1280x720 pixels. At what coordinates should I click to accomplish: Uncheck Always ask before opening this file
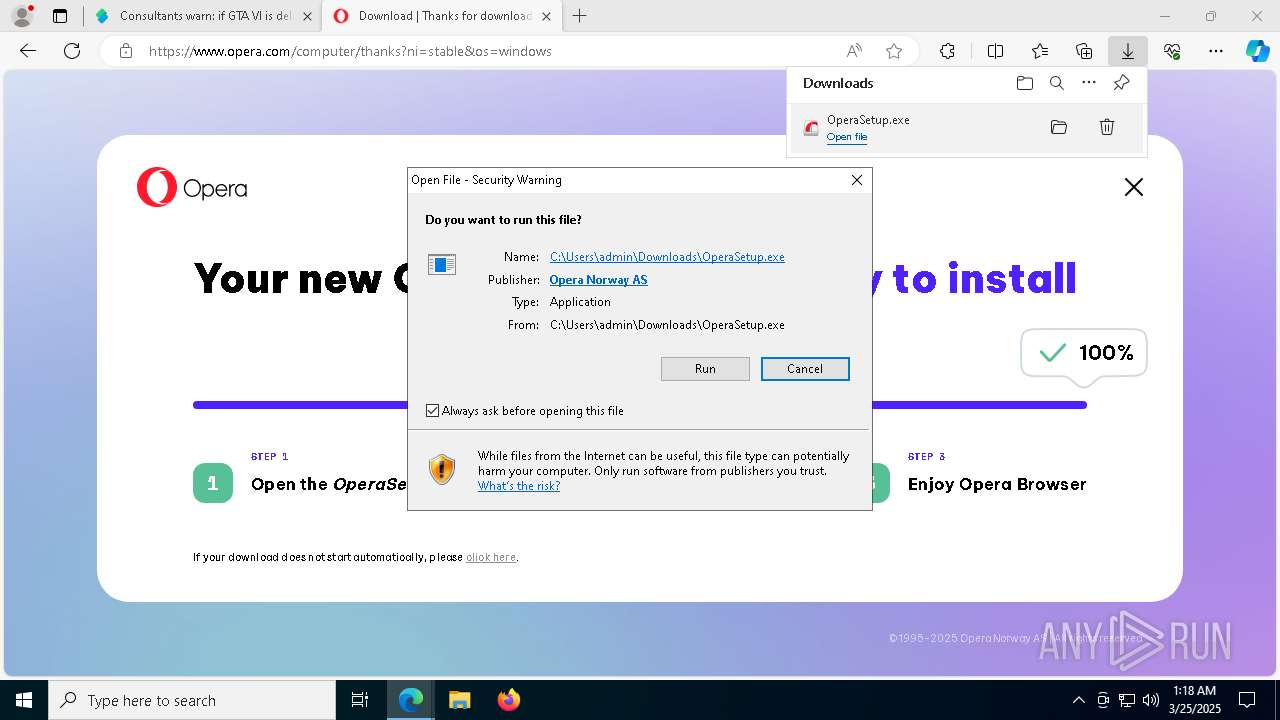point(432,411)
